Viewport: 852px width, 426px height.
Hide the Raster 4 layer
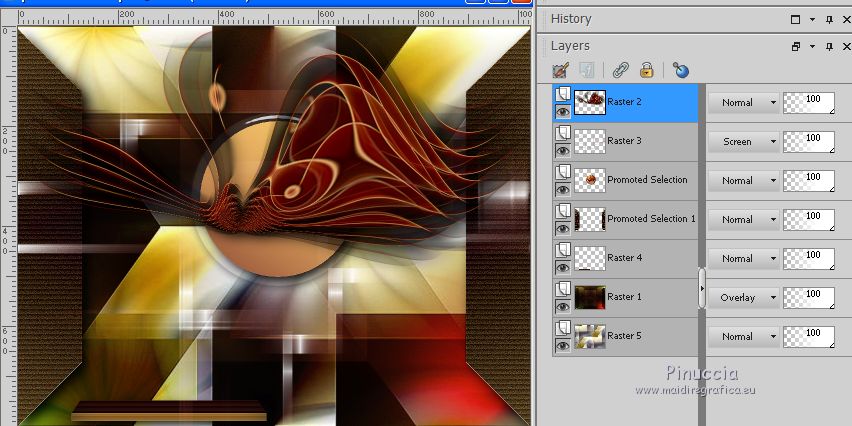(x=563, y=268)
